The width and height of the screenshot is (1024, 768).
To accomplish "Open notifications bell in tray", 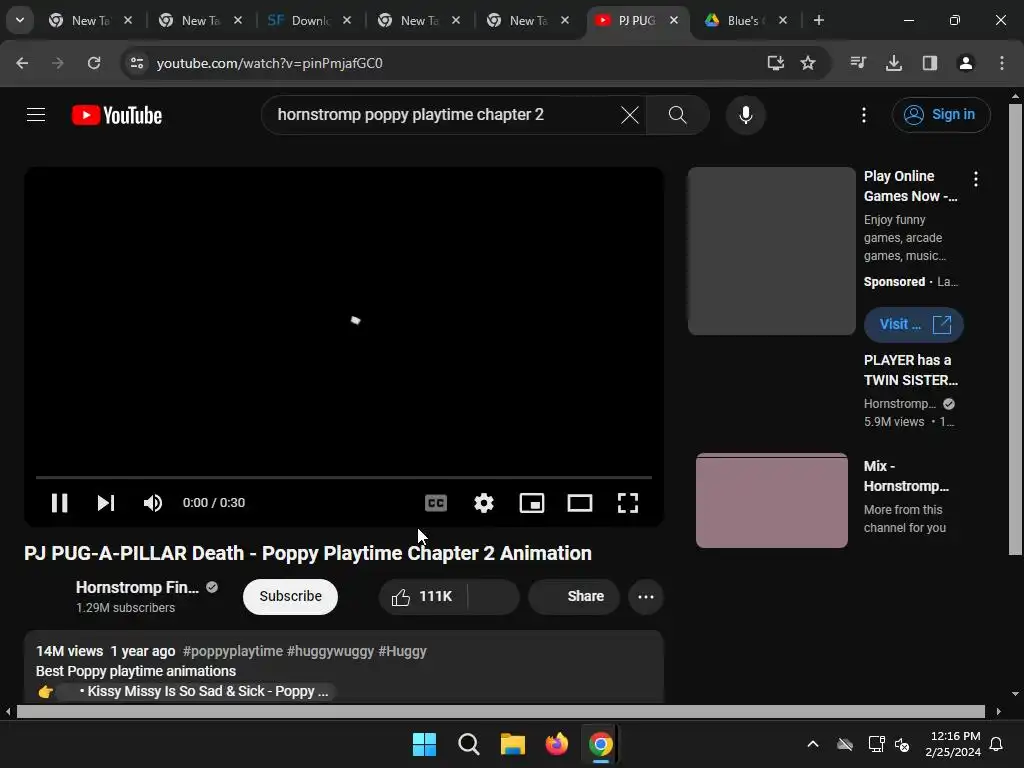I will [996, 744].
